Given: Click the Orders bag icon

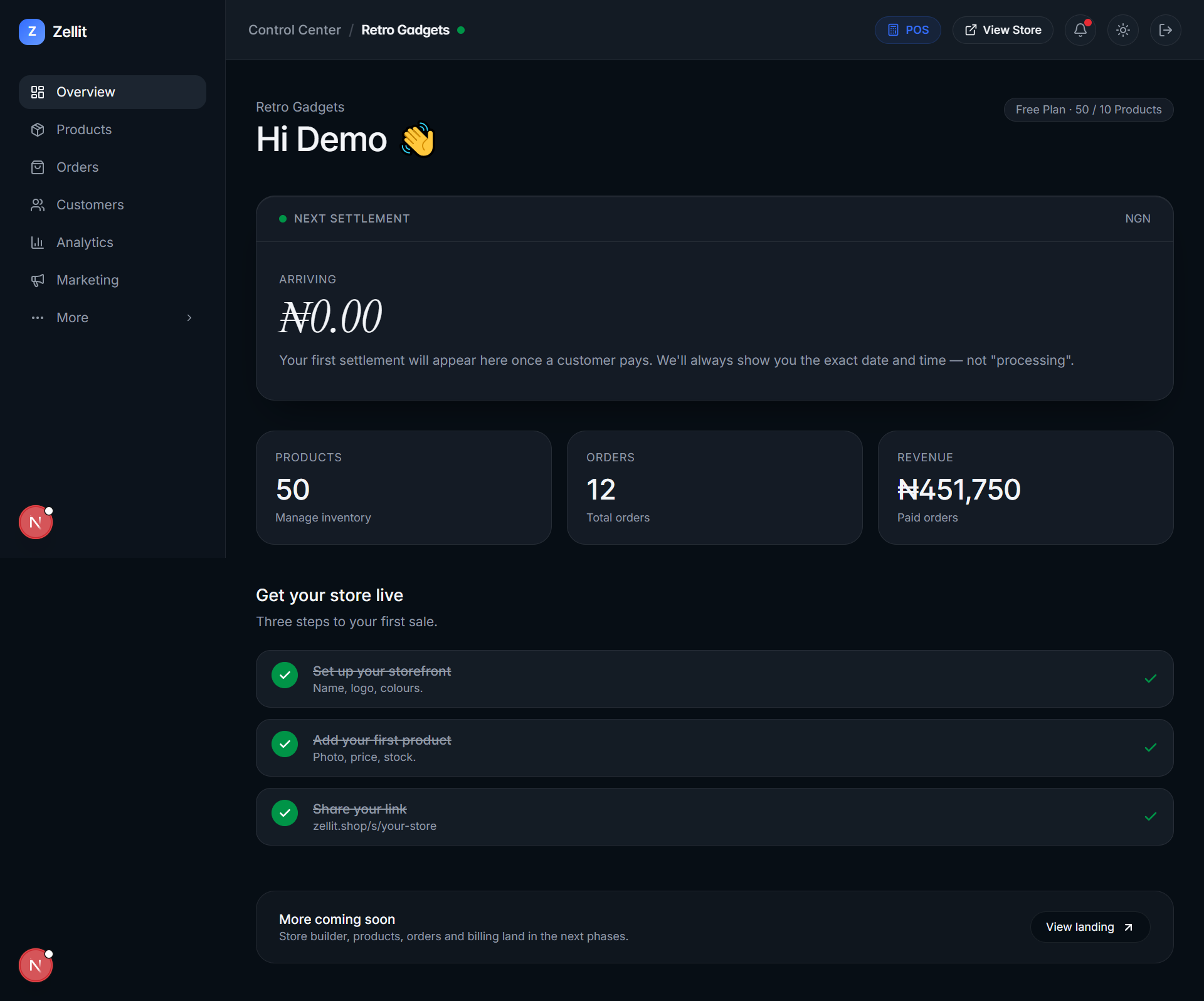Looking at the screenshot, I should point(38,167).
